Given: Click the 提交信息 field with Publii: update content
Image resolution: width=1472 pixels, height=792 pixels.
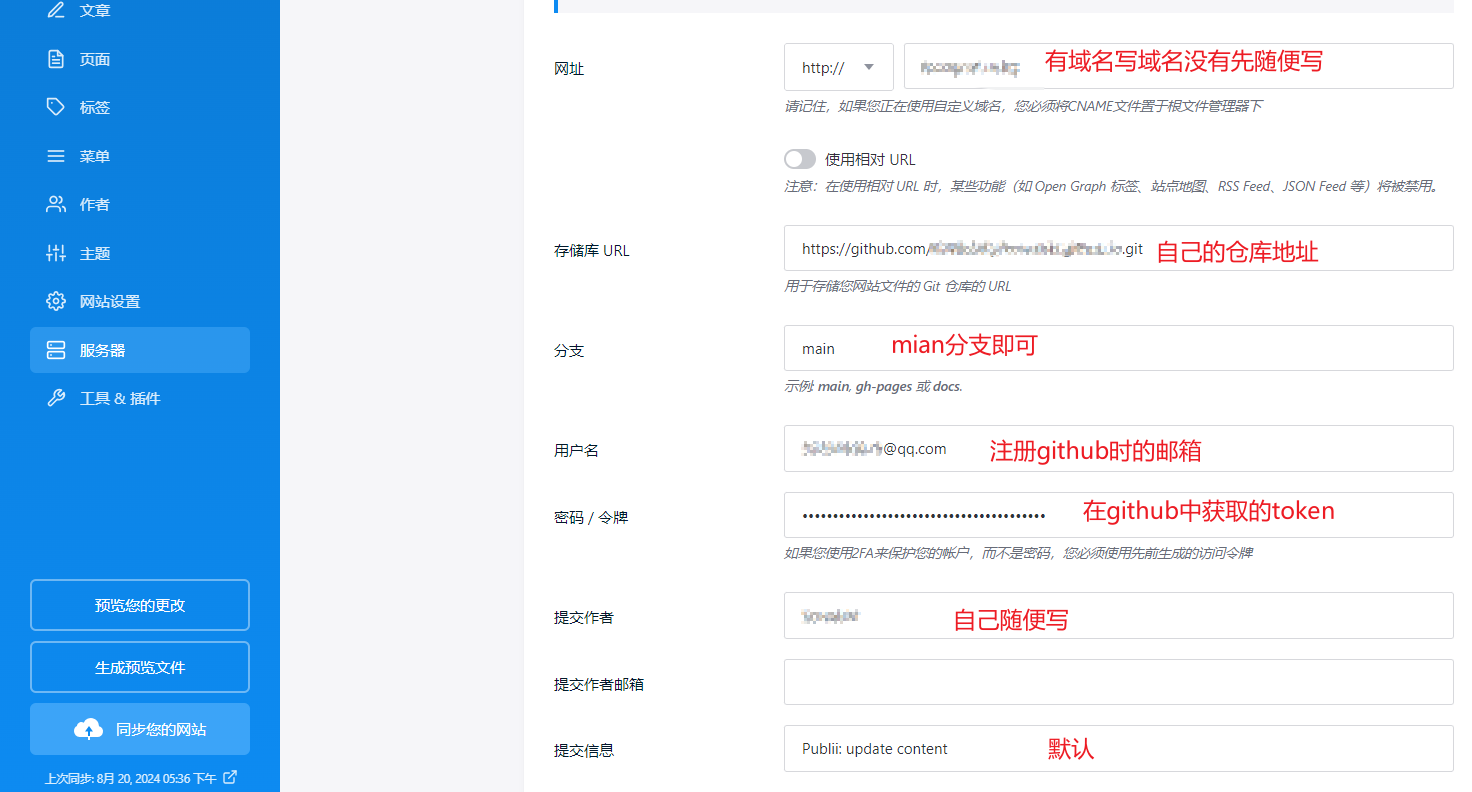Looking at the screenshot, I should pos(1118,749).
